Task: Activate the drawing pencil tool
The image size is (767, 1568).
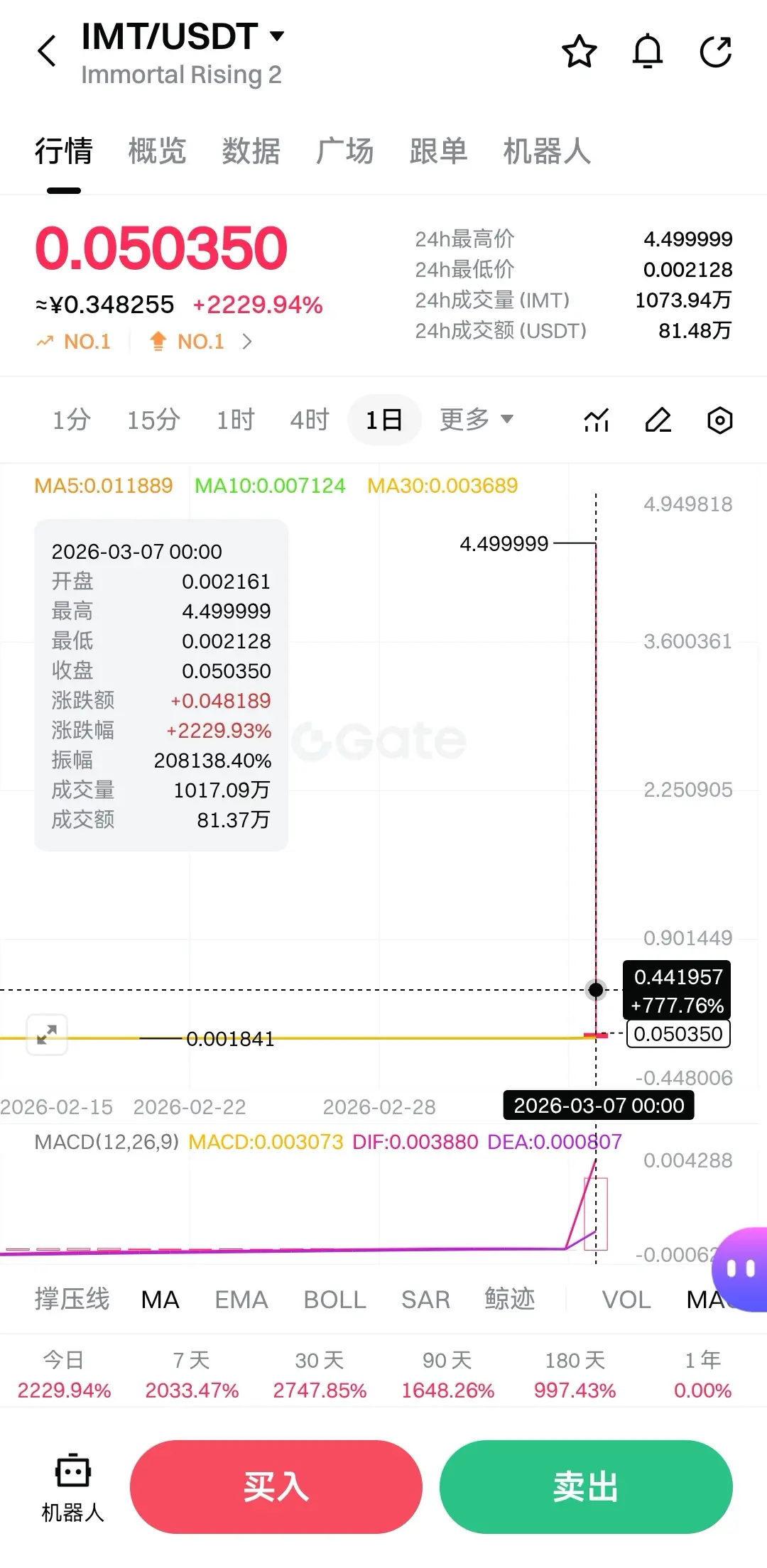Action: tap(658, 420)
